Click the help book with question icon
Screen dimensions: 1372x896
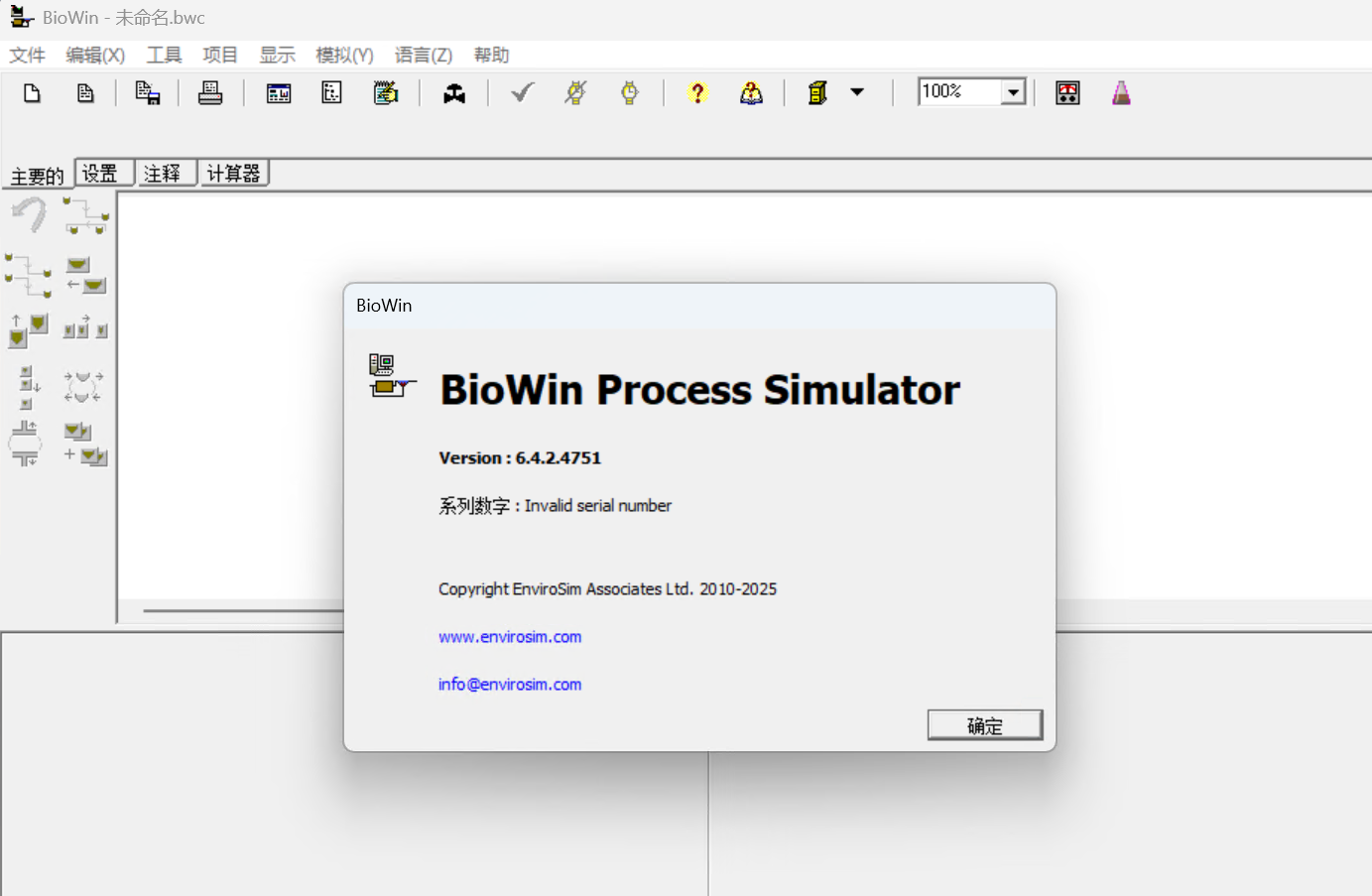(x=752, y=93)
